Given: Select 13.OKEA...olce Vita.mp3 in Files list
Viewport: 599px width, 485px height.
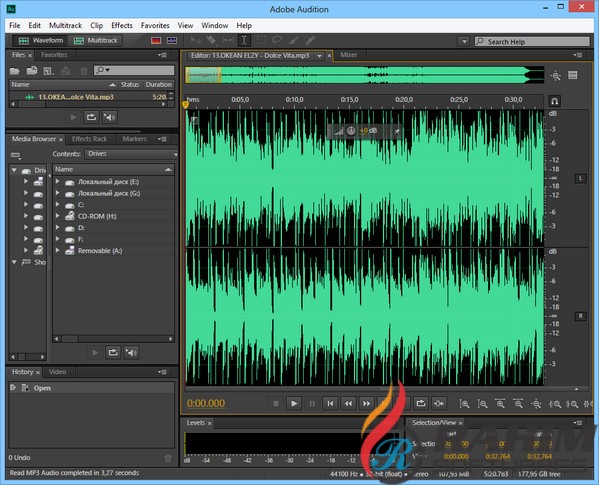Looking at the screenshot, I should pyautogui.click(x=88, y=97).
